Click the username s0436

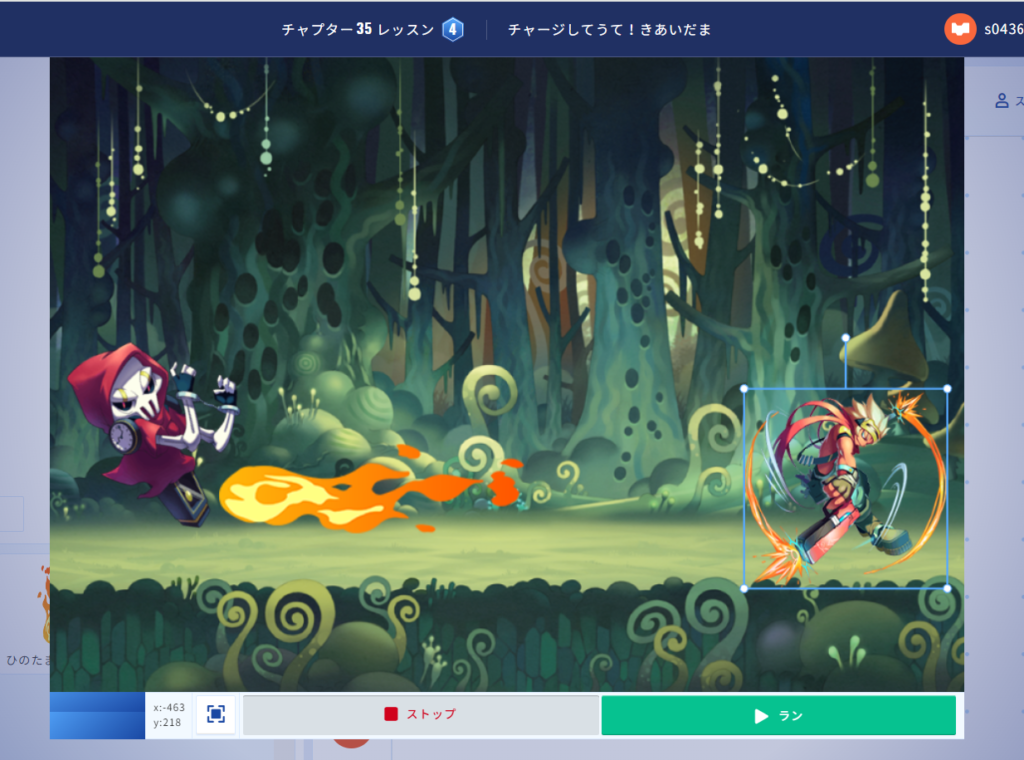pos(1004,29)
